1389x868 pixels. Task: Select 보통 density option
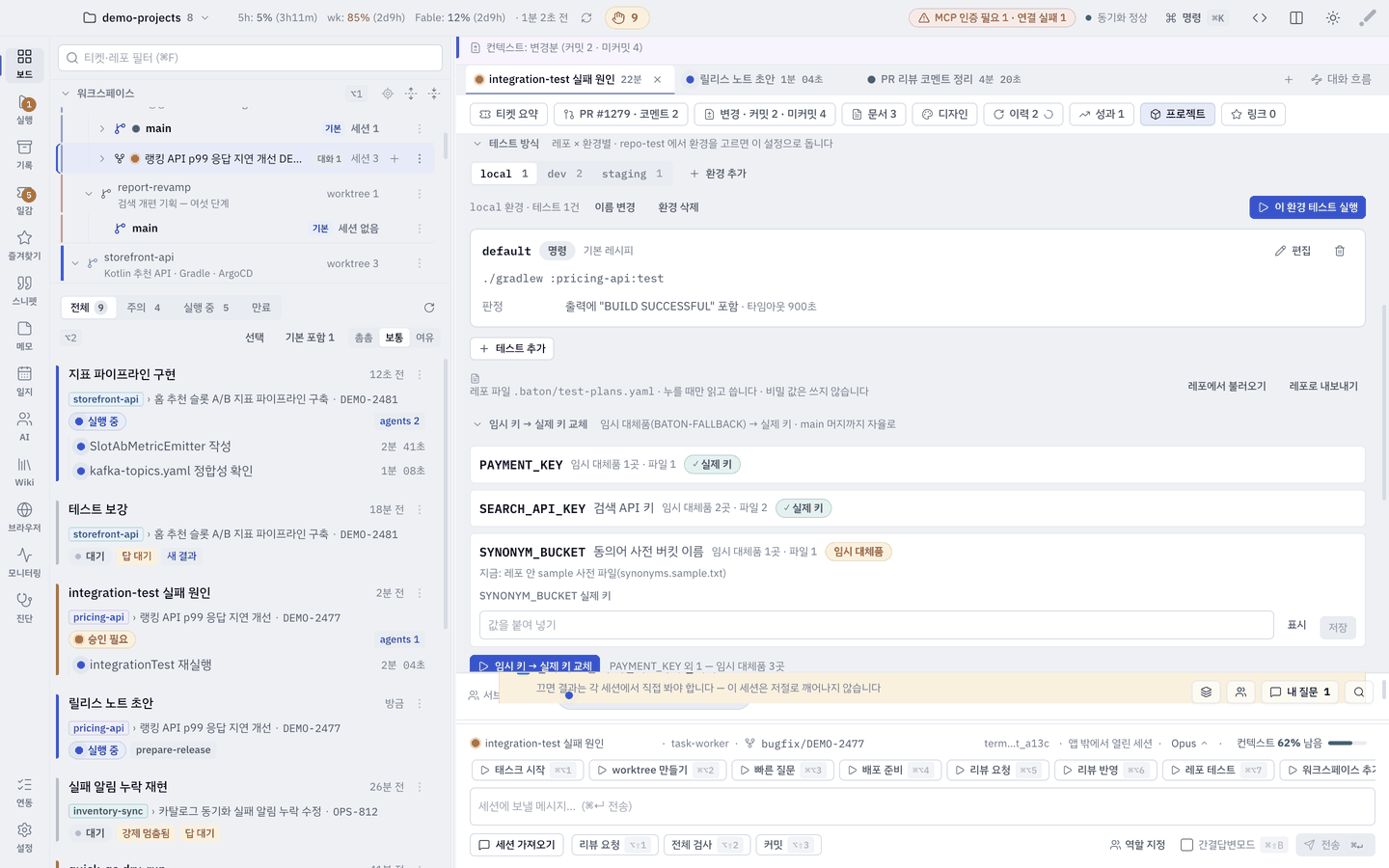395,338
